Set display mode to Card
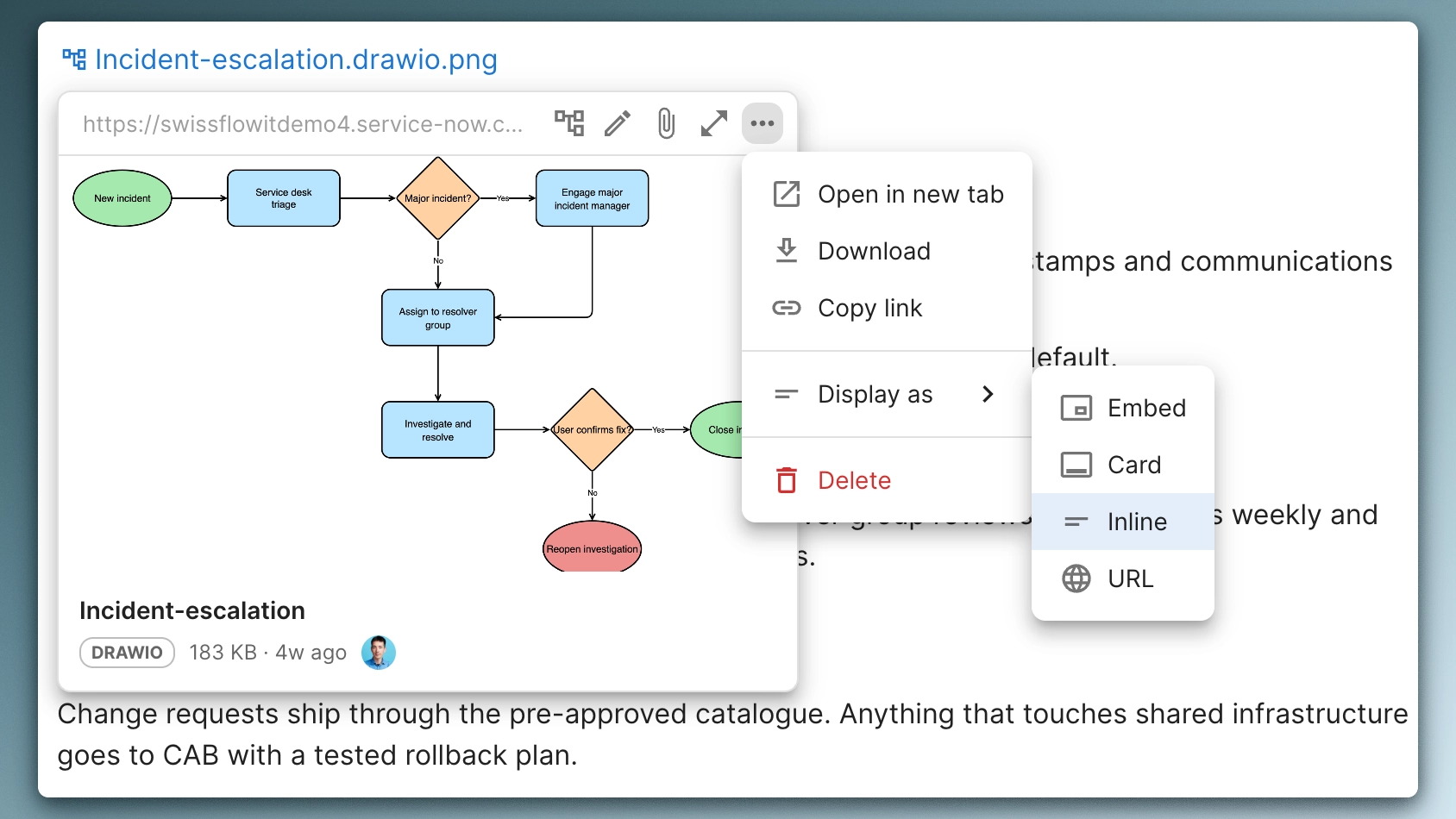The image size is (1456, 819). [1123, 465]
